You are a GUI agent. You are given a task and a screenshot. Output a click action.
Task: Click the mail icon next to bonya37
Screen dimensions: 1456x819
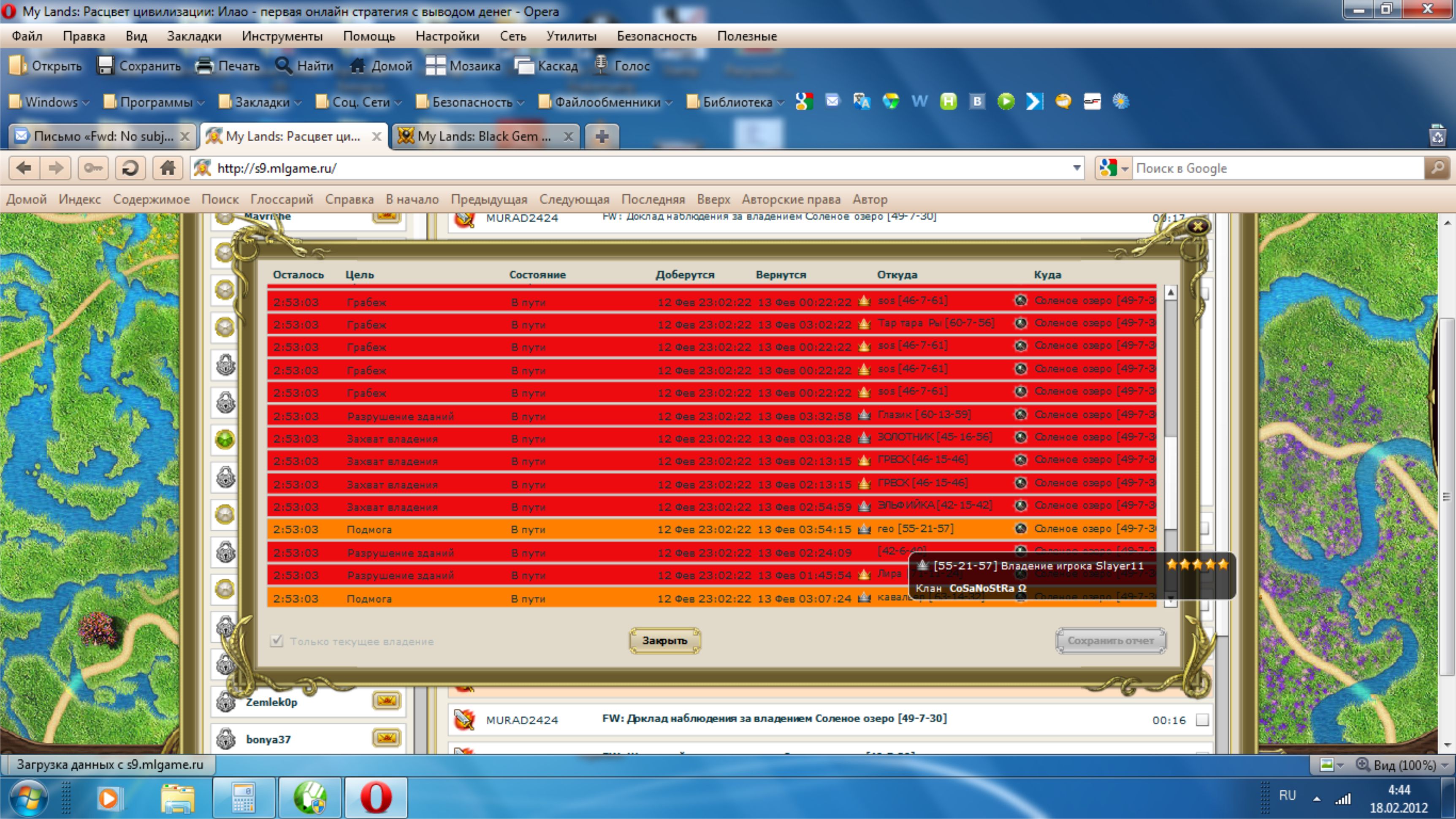tap(387, 738)
